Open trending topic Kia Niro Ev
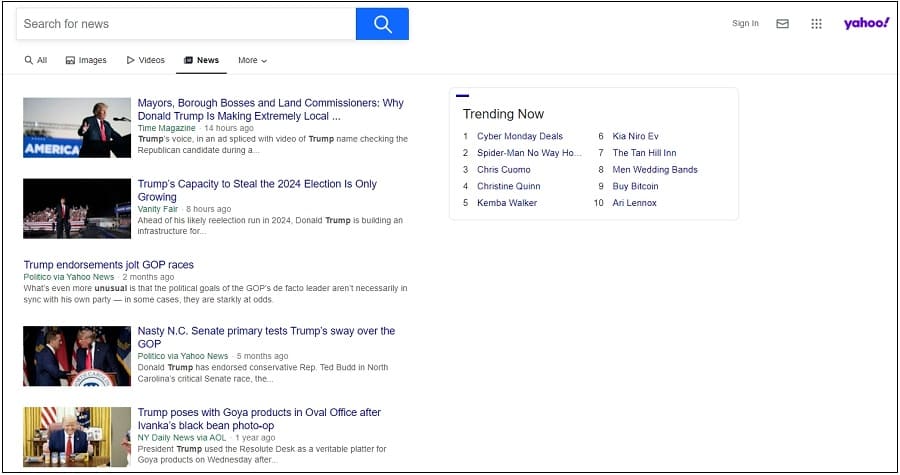This screenshot has height=475, width=900. [x=635, y=136]
